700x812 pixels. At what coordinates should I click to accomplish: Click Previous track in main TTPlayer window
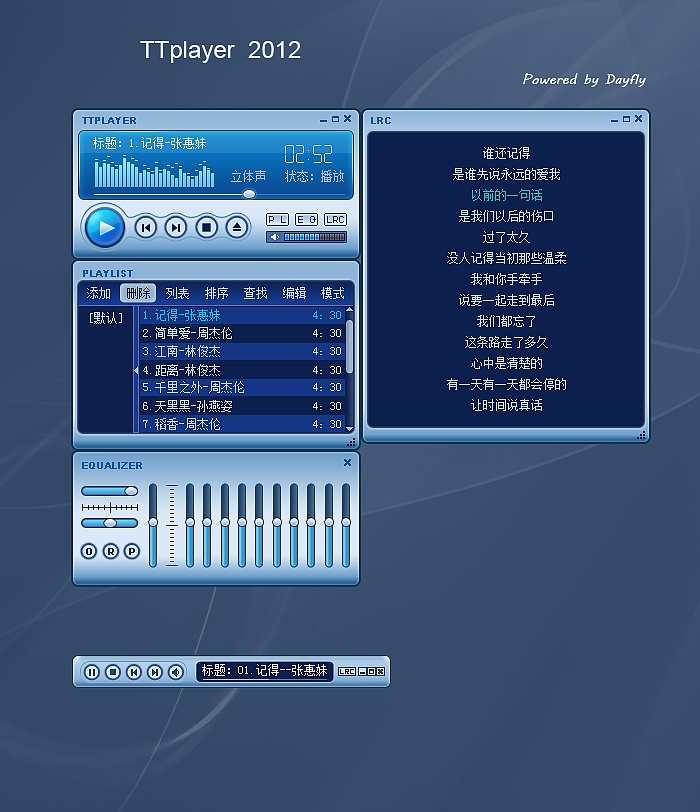click(x=145, y=227)
